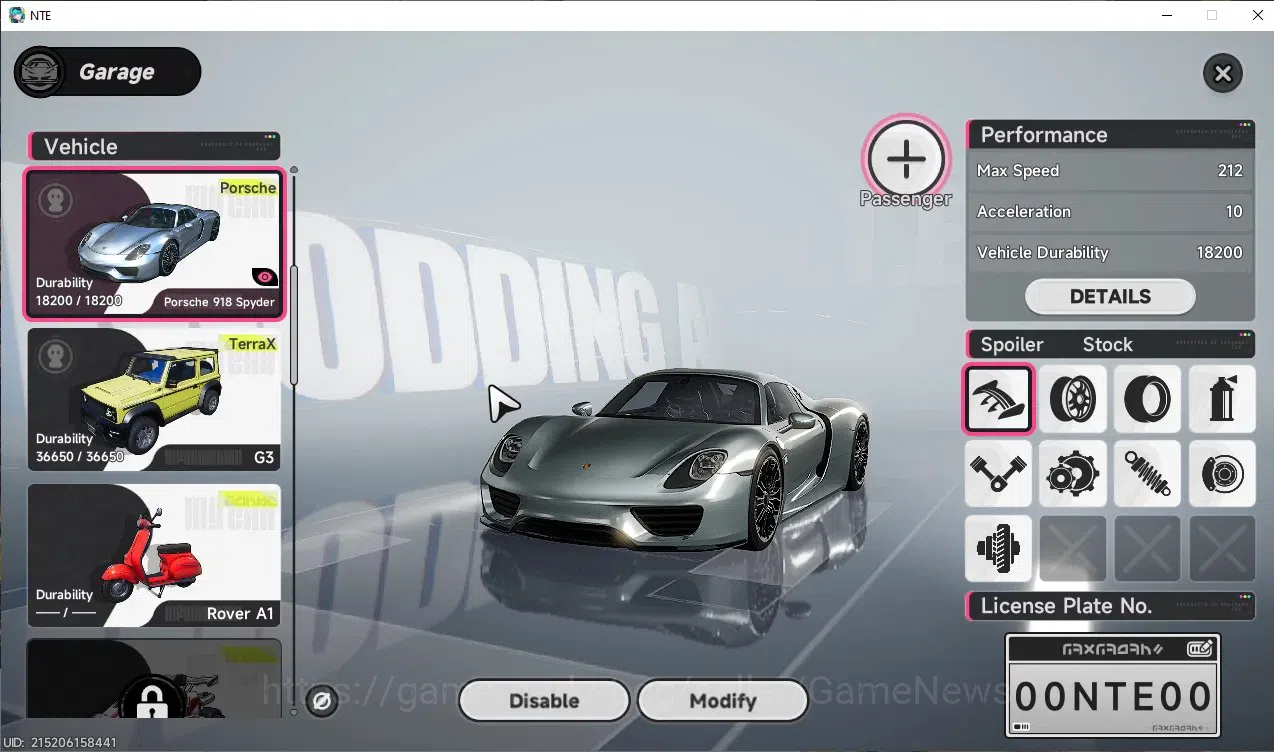Screen dimensions: 1274x752
Task: Select the tire modification slot
Action: (1147, 399)
